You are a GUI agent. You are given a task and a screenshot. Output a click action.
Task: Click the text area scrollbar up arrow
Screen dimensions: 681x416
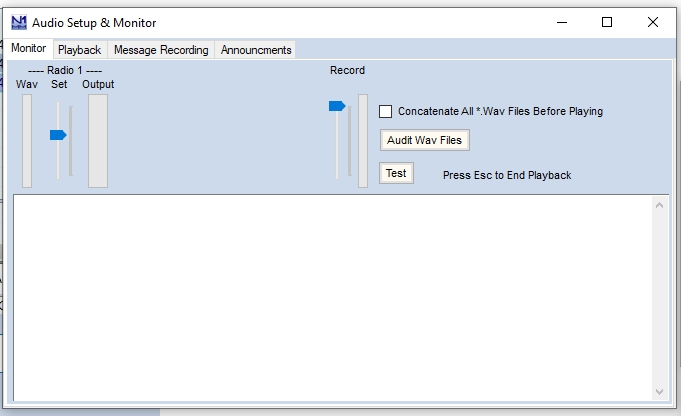(660, 205)
